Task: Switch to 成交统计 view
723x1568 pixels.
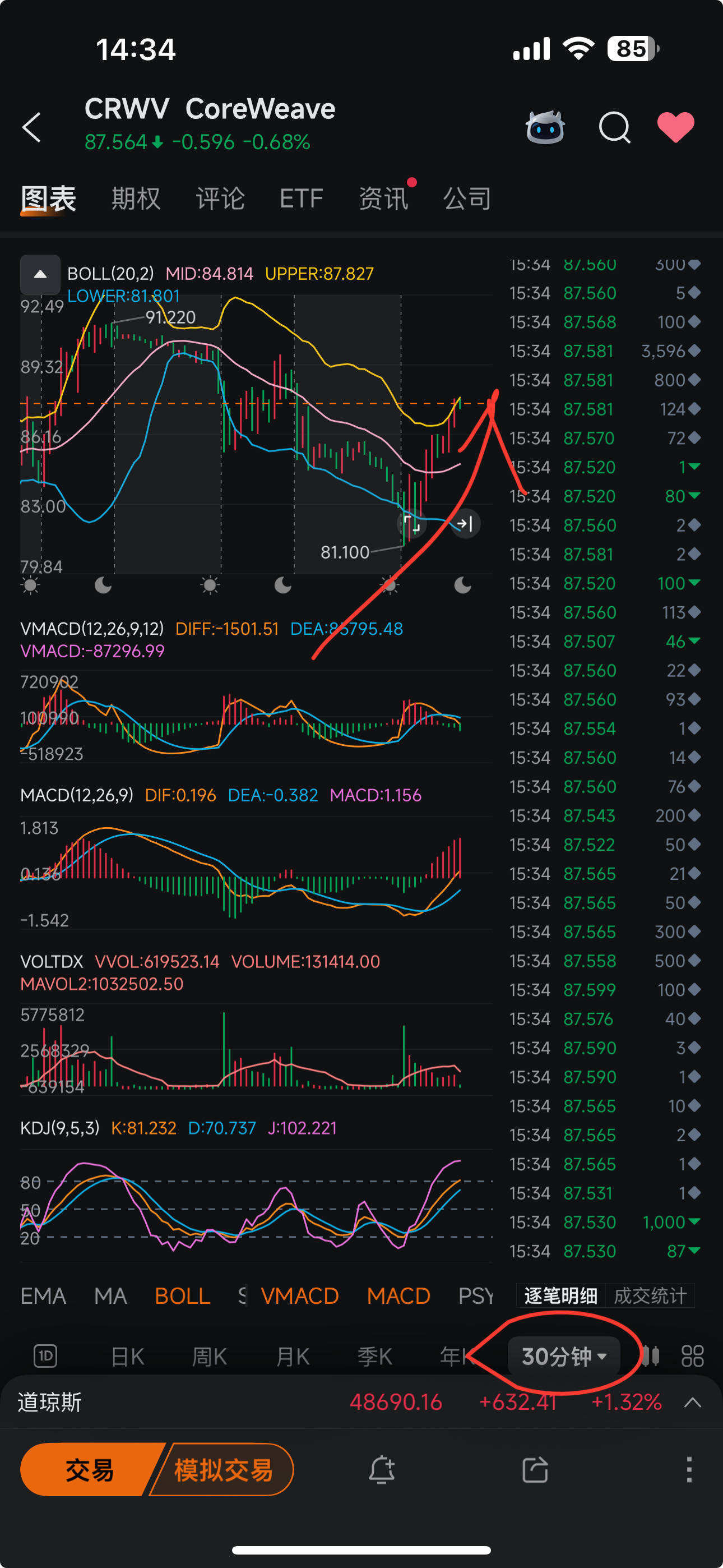Action: tap(650, 1296)
